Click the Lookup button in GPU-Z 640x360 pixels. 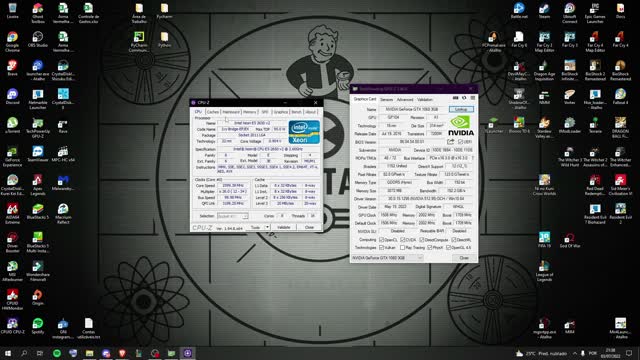pyautogui.click(x=461, y=109)
